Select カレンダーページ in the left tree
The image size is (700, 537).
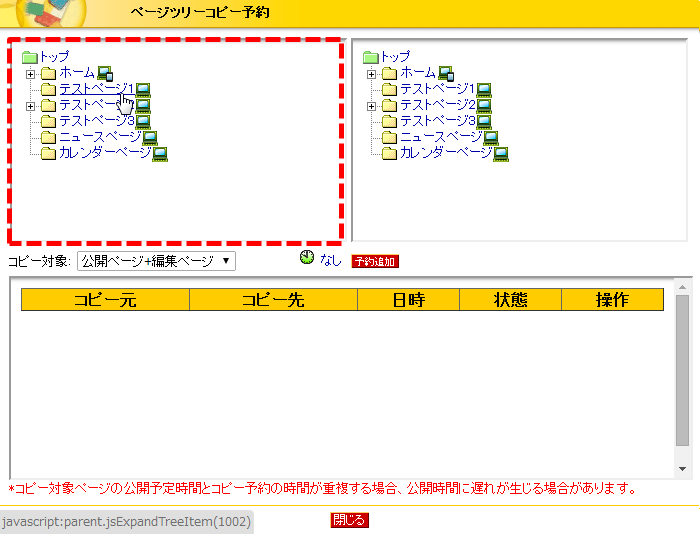tap(105, 153)
